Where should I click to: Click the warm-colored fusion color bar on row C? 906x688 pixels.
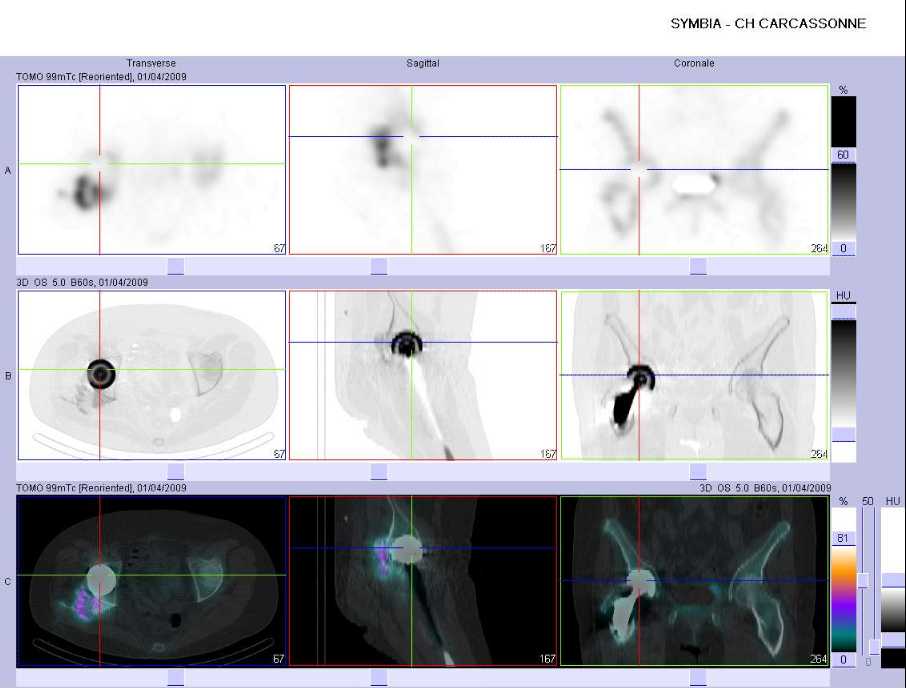(x=843, y=600)
